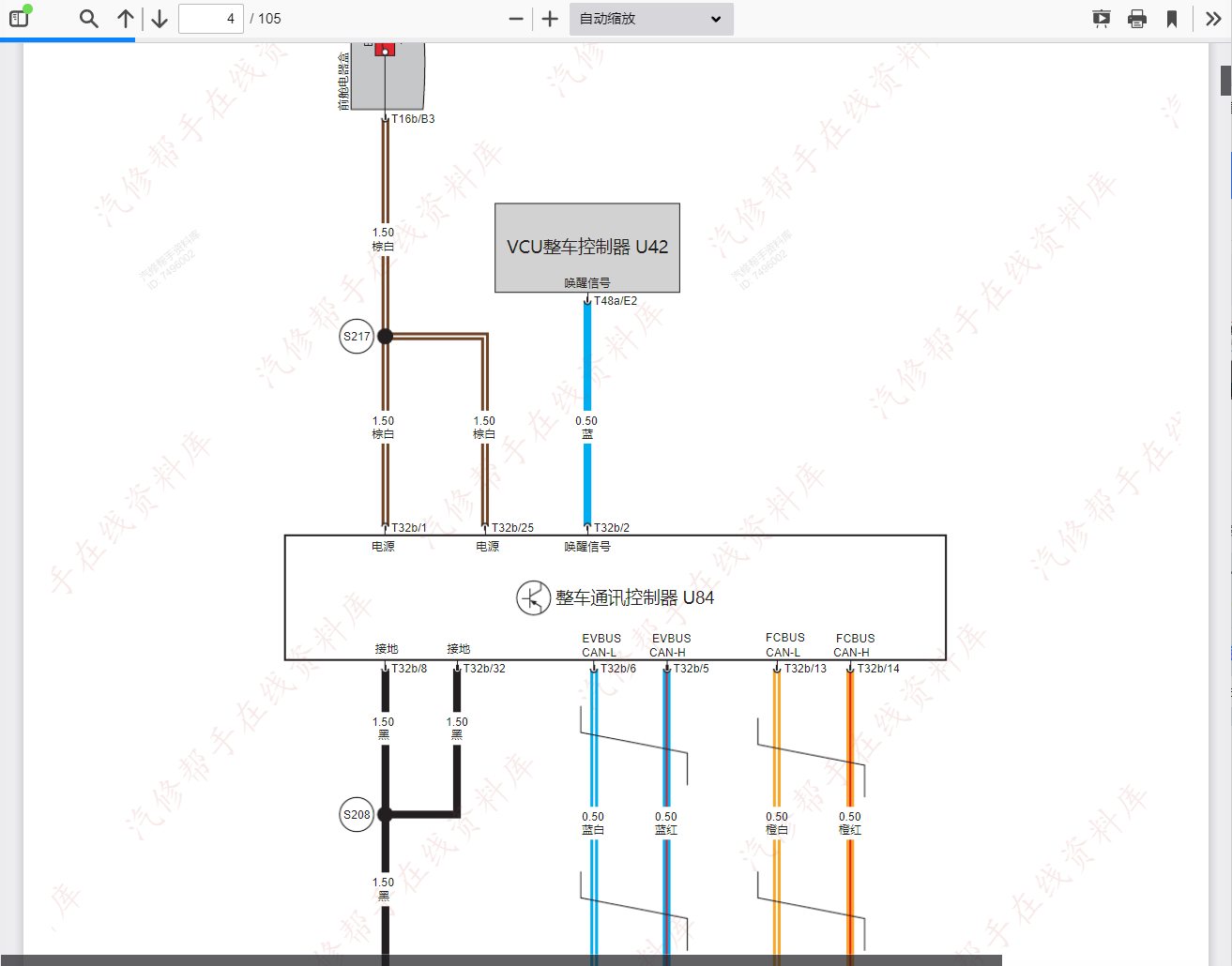Viewport: 1232px width, 966px height.
Task: Toggle the sidebar panel
Action: point(19,19)
